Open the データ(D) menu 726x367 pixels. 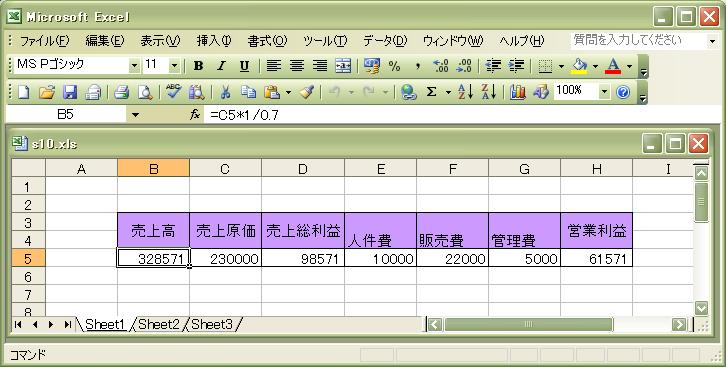384,41
